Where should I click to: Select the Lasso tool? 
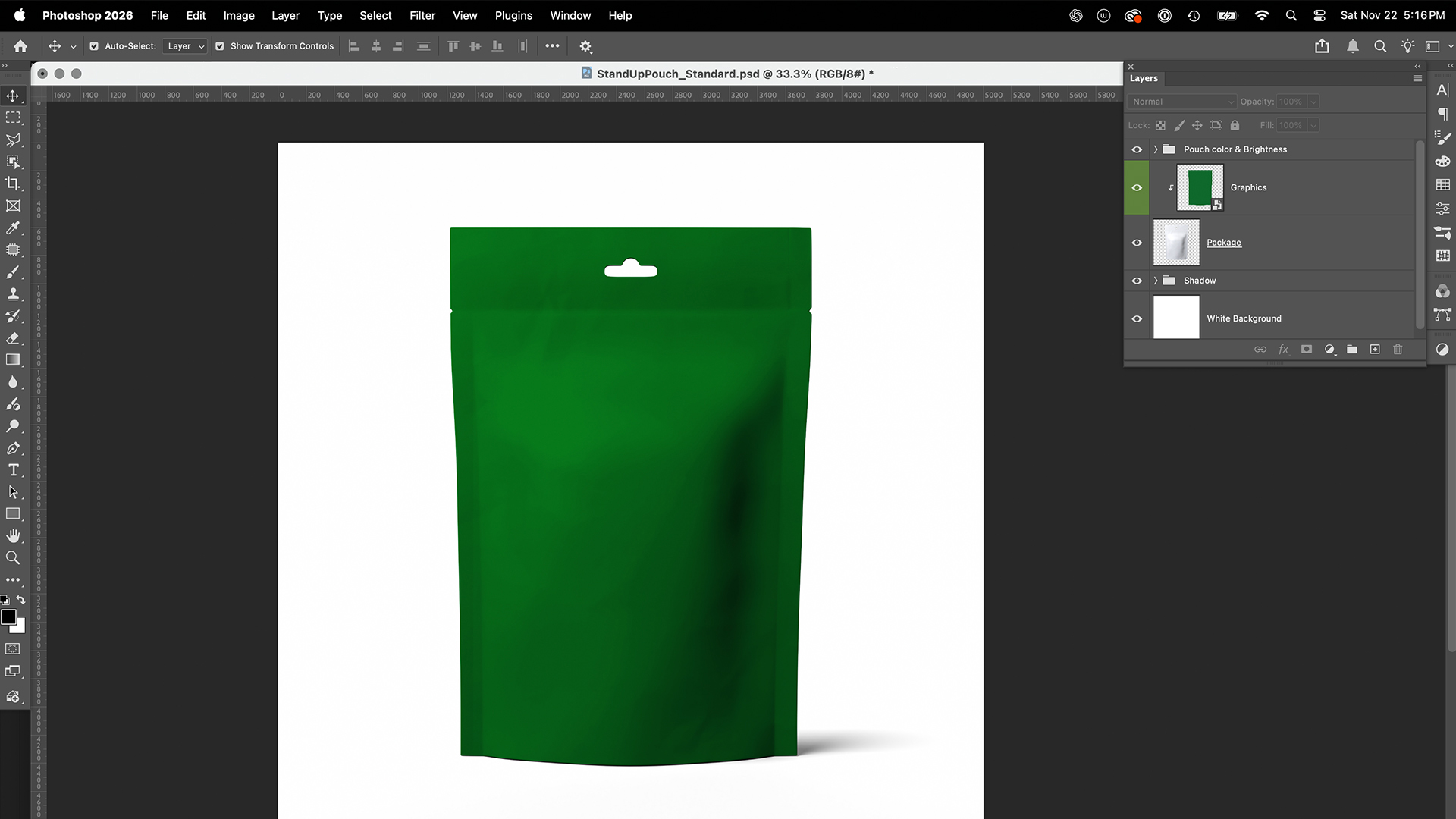(x=14, y=140)
